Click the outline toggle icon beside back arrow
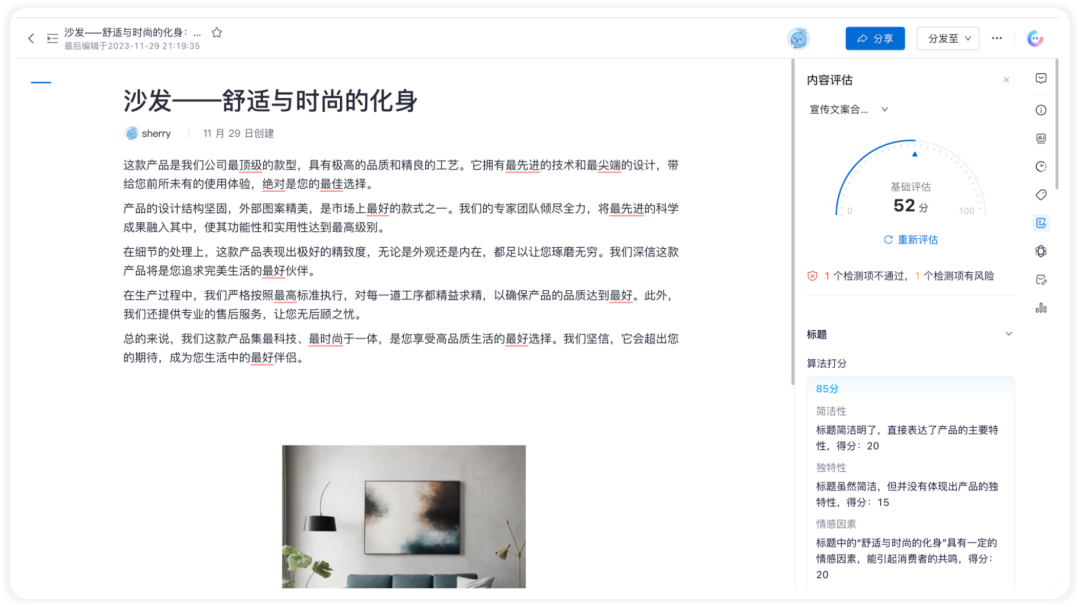This screenshot has height=607, width=1080. (x=52, y=39)
